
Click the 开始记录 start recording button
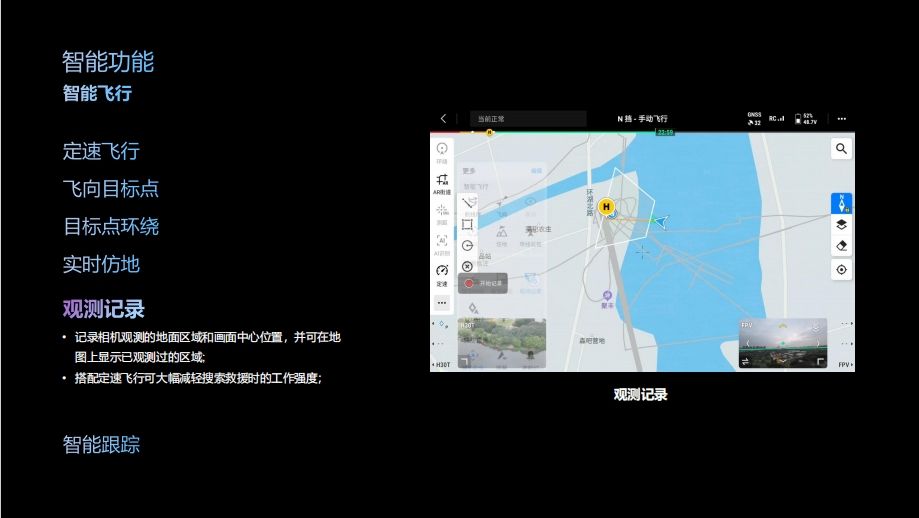[x=483, y=283]
